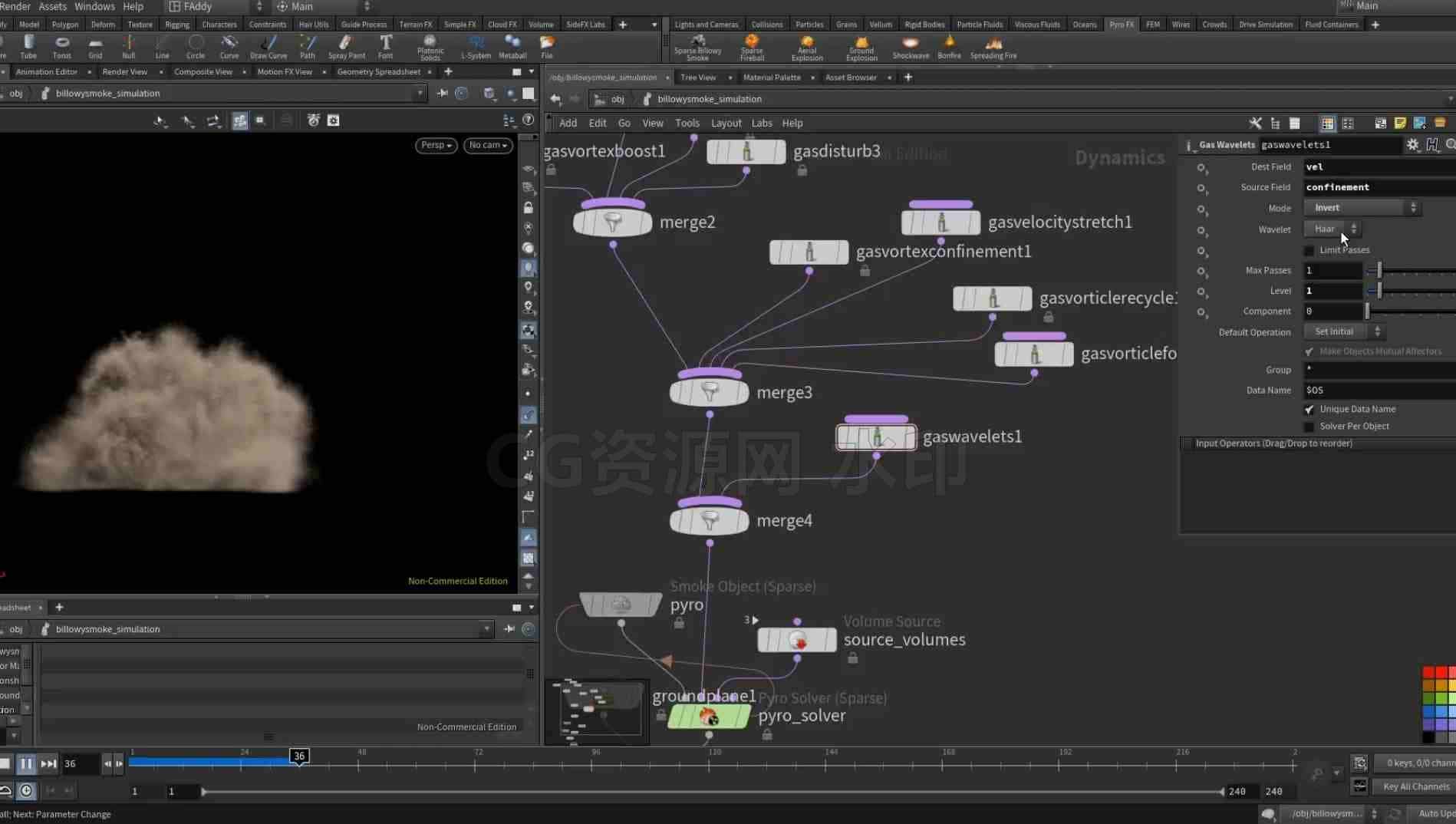The height and width of the screenshot is (824, 1456).
Task: Click the network overview thumbnail
Action: (x=598, y=711)
